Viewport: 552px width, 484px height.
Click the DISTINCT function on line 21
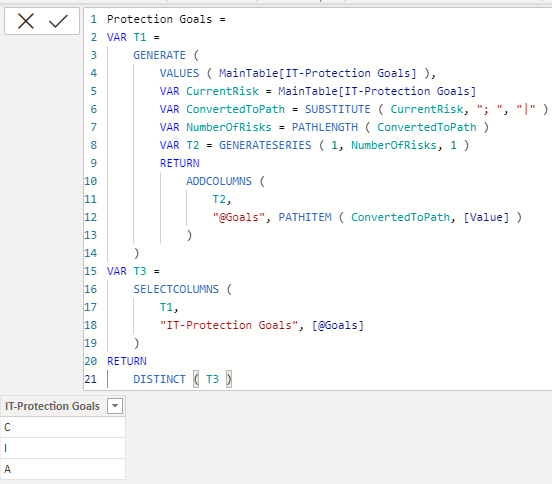tap(159, 379)
